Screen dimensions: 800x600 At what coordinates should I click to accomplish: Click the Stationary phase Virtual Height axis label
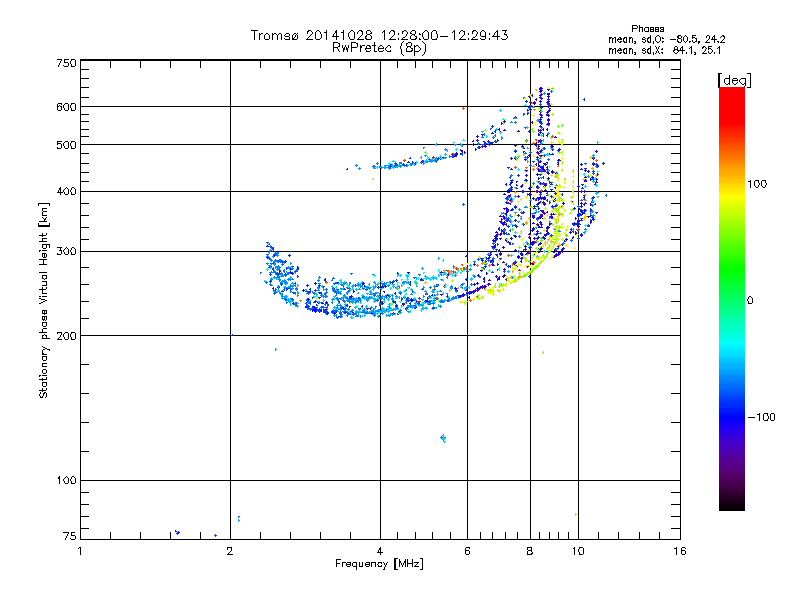tap(44, 300)
